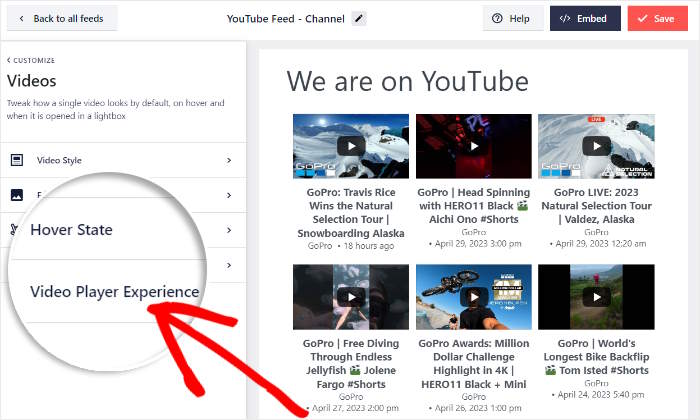Open the Aichi Ono head spinning thumbnail
The image size is (700, 420).
[x=474, y=146]
